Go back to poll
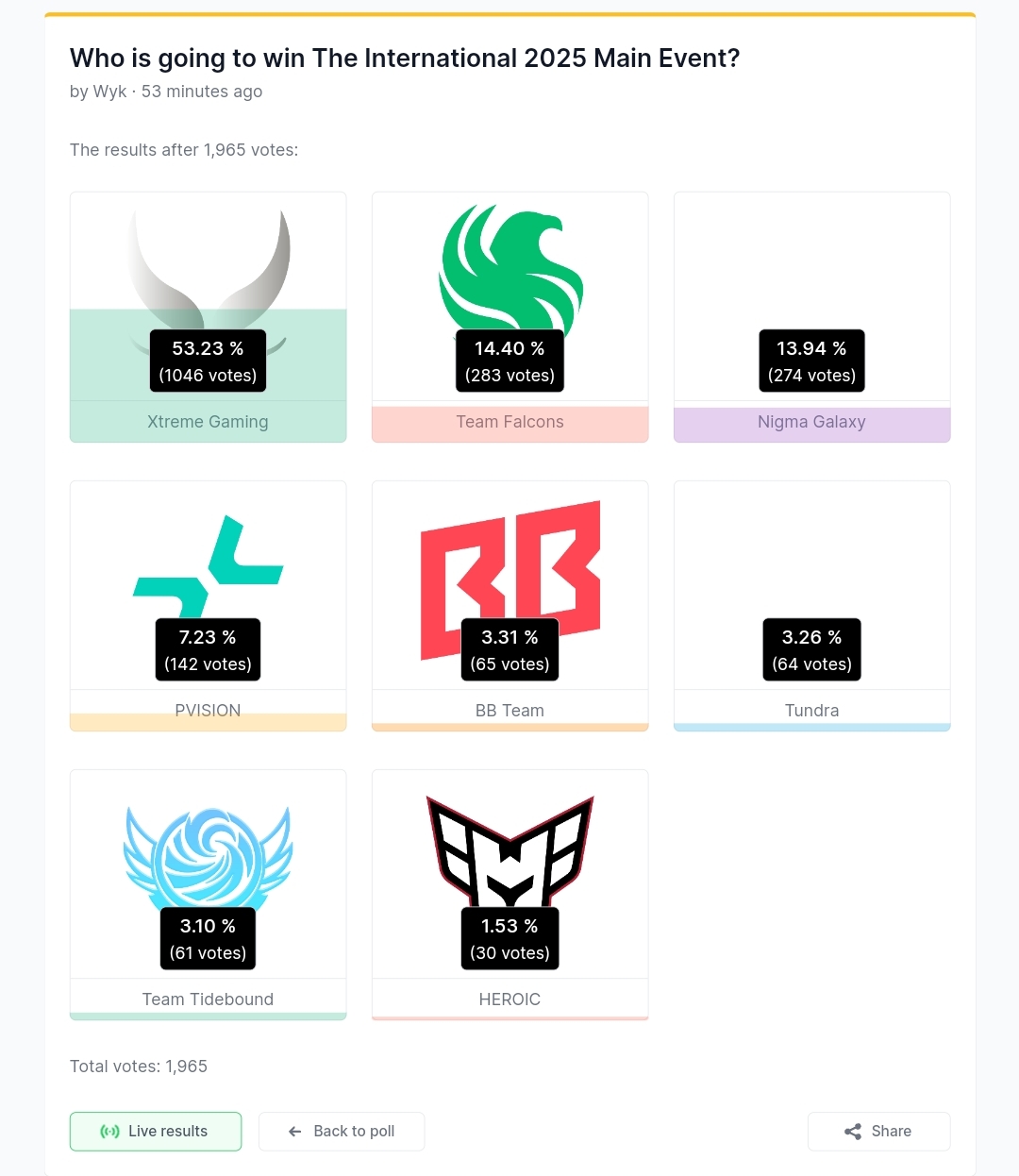 [342, 1132]
